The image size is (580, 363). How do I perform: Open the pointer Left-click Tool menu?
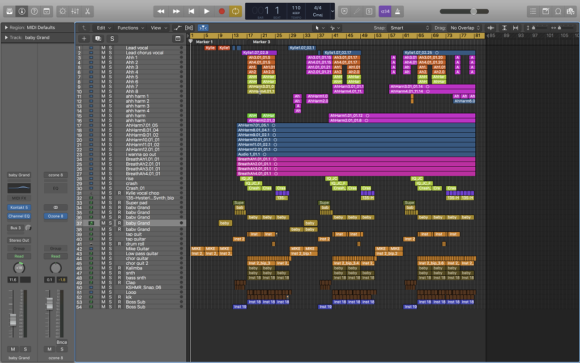319,28
